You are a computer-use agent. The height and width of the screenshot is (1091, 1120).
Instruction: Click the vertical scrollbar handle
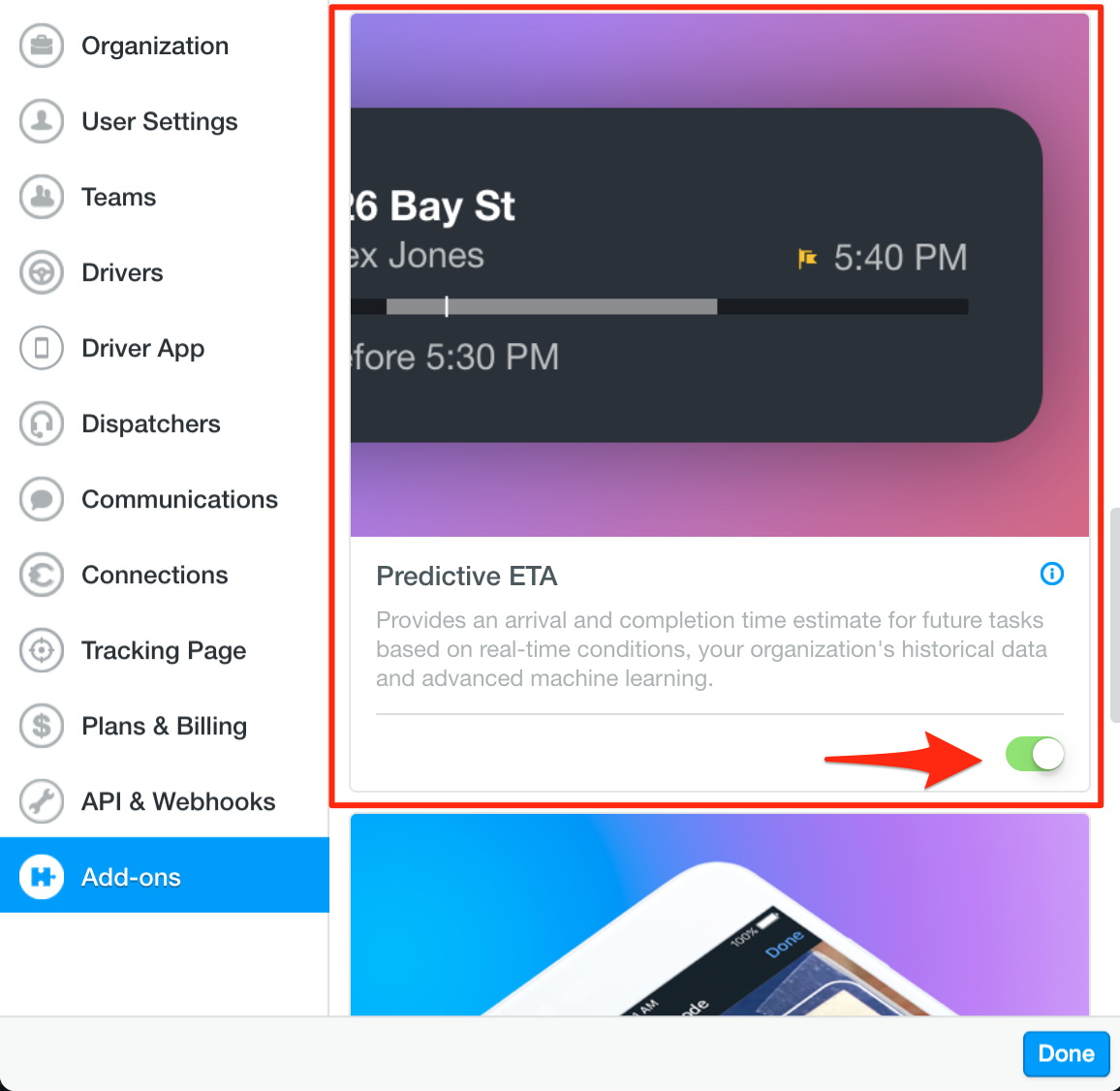point(1114,615)
